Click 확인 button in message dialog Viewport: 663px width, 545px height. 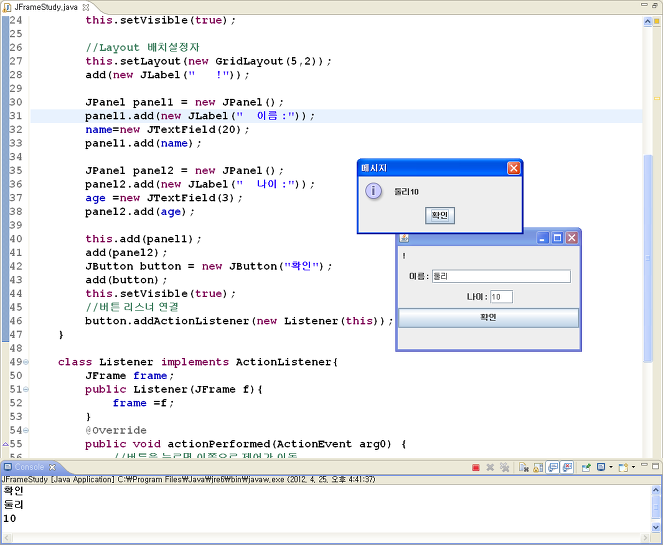pyautogui.click(x=440, y=215)
